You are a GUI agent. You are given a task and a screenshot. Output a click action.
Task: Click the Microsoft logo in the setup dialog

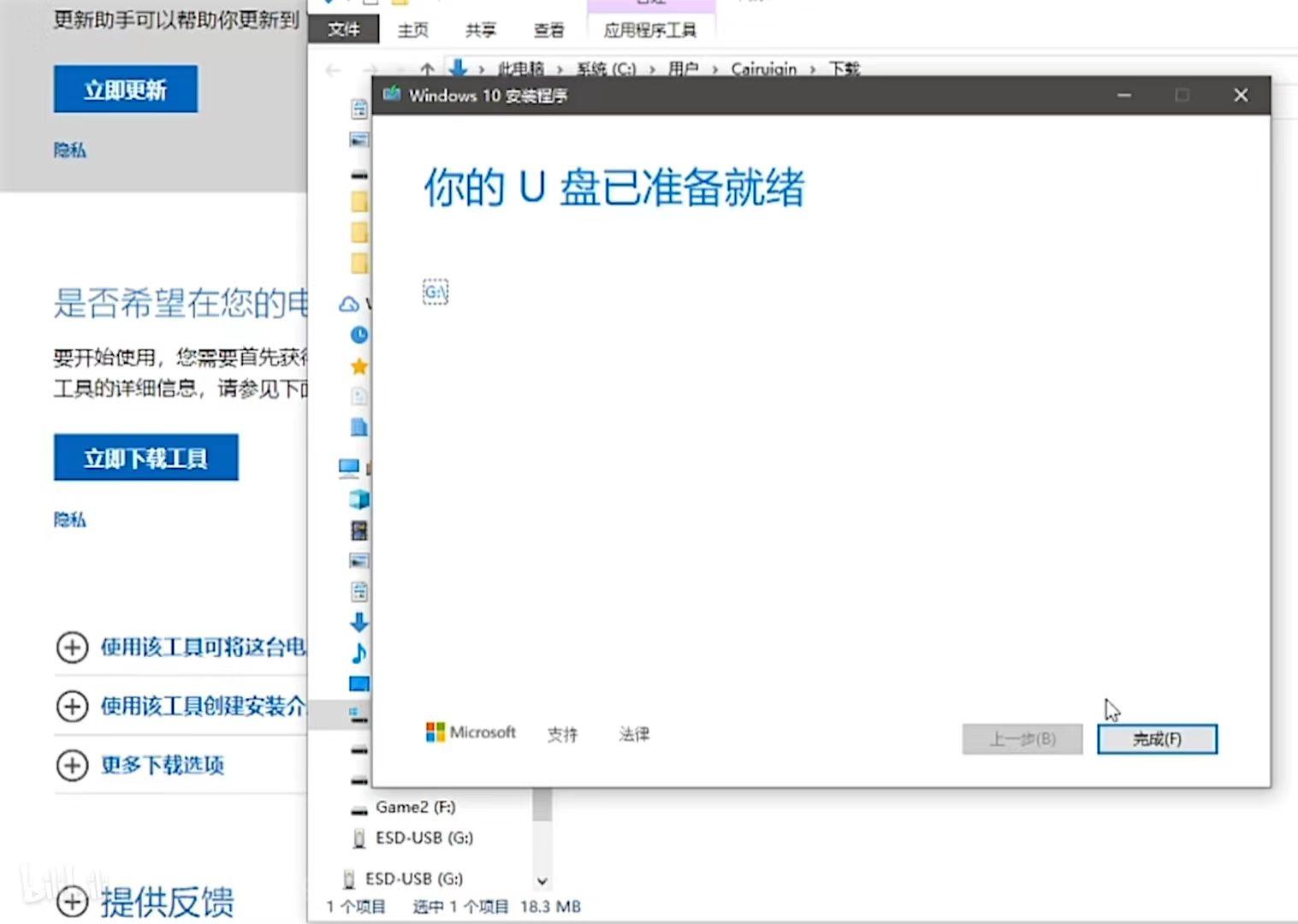coord(471,732)
